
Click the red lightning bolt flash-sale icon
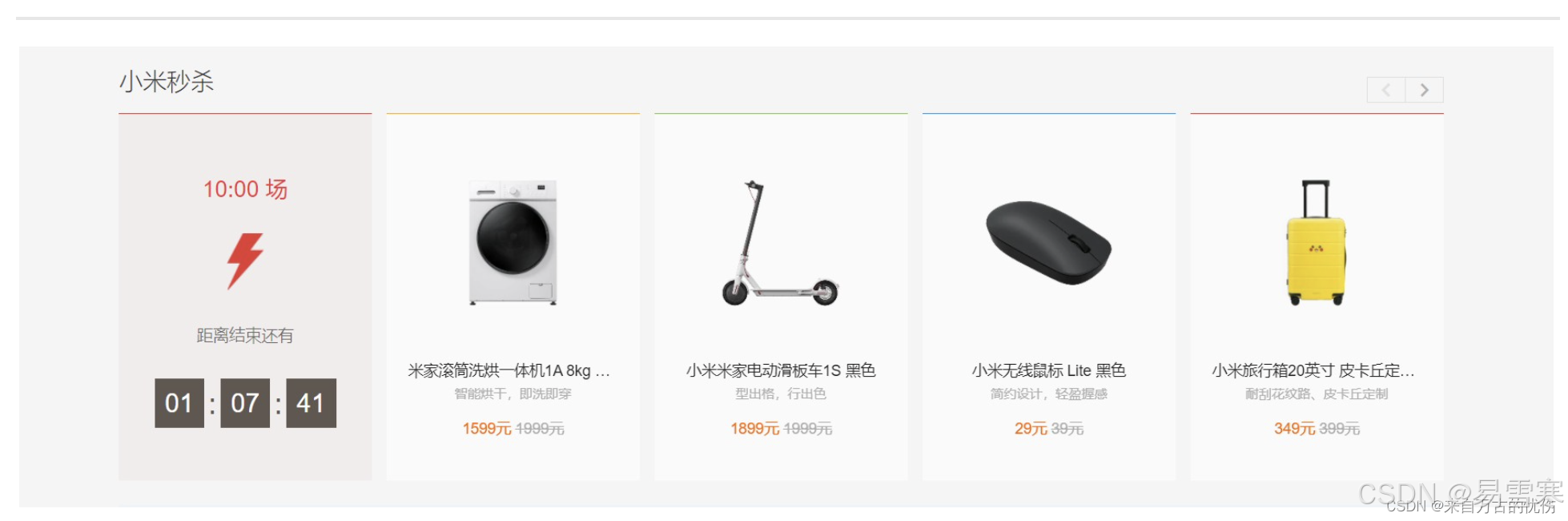[245, 261]
